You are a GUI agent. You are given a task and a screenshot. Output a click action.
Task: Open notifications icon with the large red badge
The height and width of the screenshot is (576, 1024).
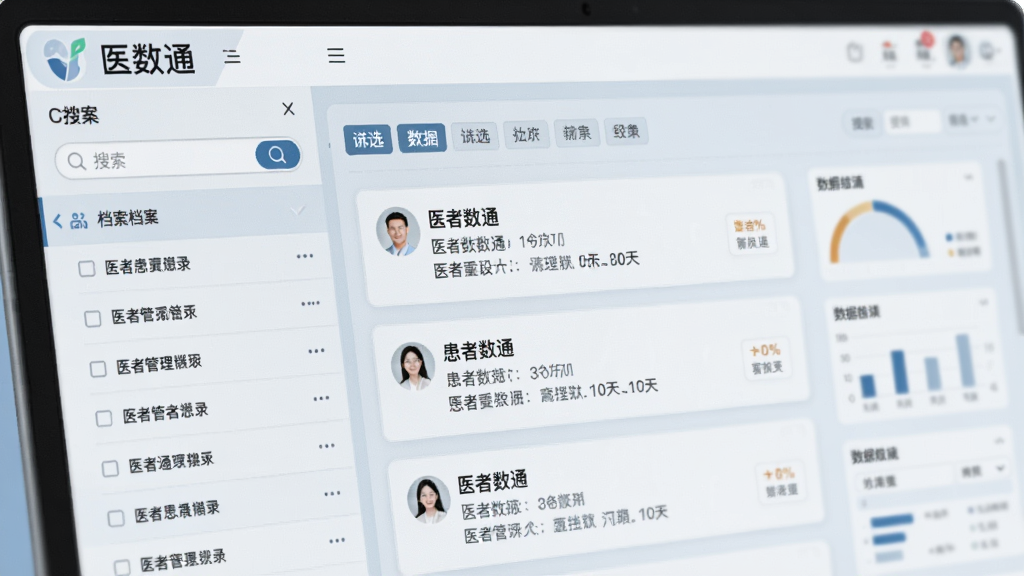click(x=924, y=48)
